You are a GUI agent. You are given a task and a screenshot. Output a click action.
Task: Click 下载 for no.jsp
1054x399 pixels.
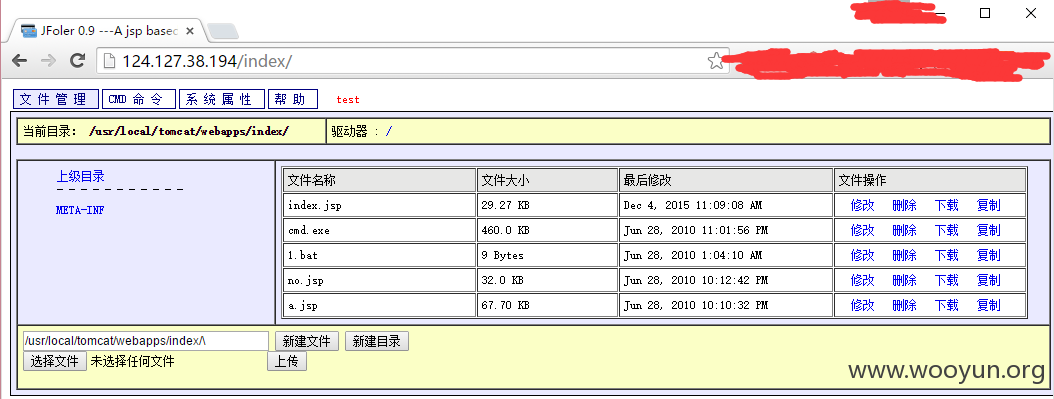point(946,280)
